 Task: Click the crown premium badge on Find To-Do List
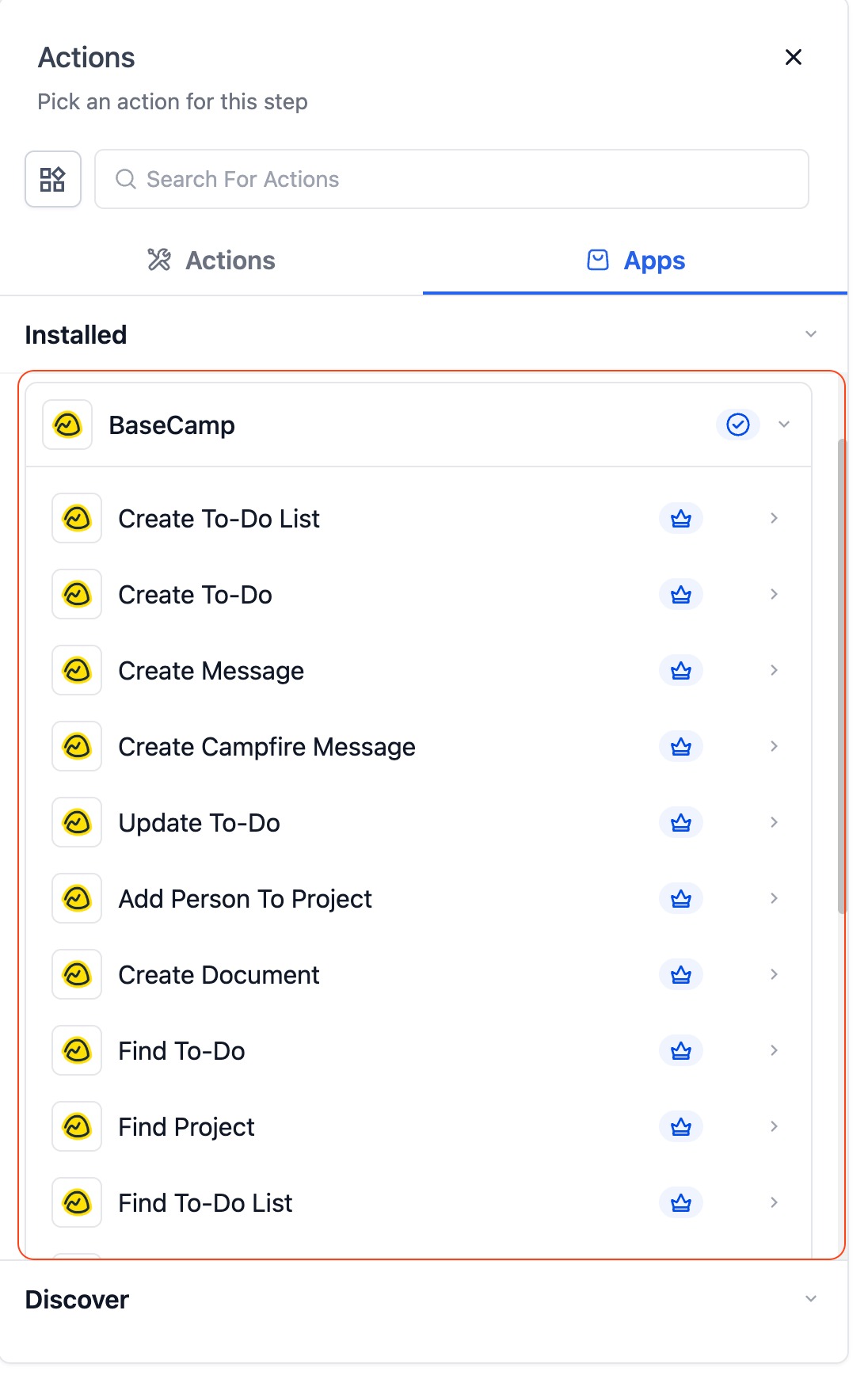click(681, 1203)
